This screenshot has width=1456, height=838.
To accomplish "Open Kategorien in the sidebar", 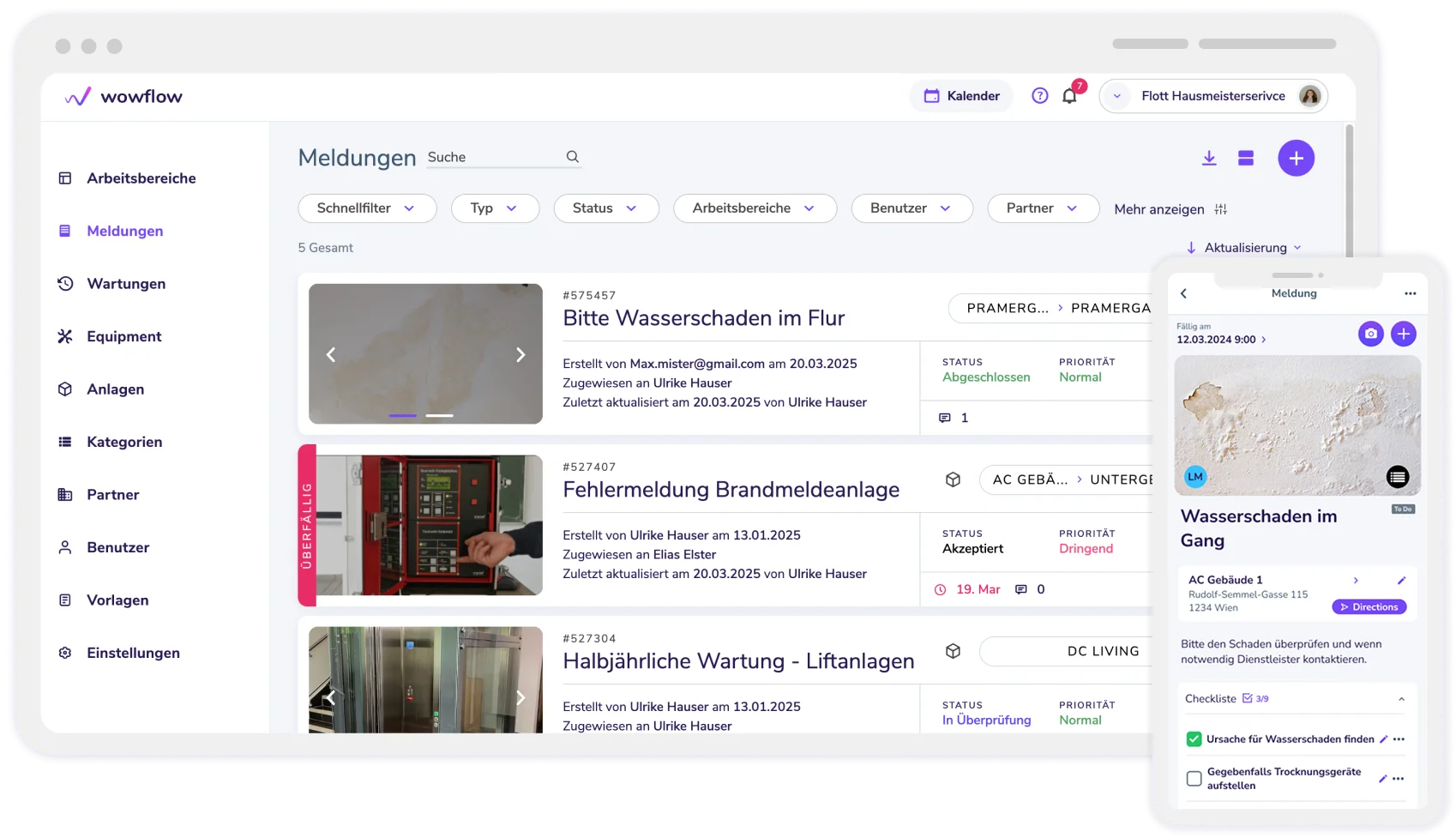I will click(x=110, y=442).
